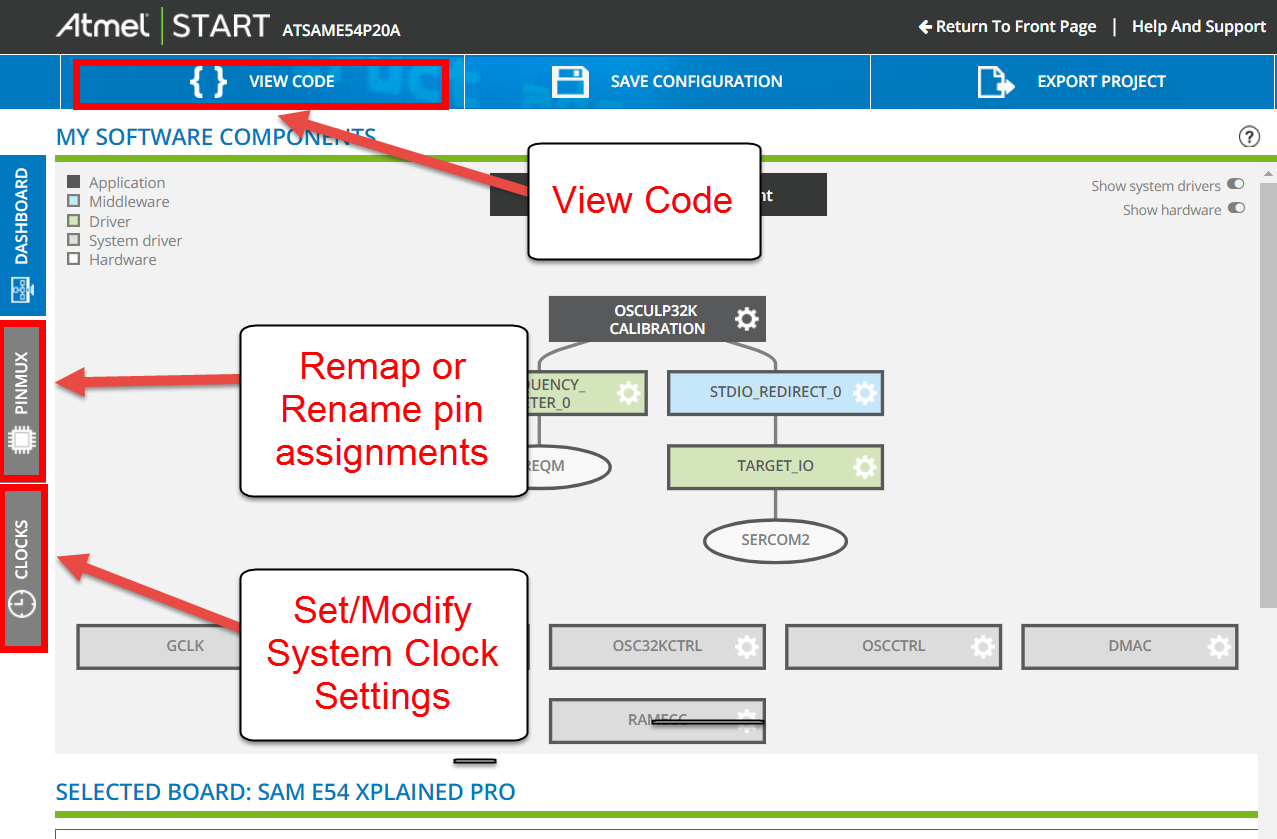Click the Export Project document icon
This screenshot has height=839, width=1277.
pyautogui.click(x=995, y=82)
